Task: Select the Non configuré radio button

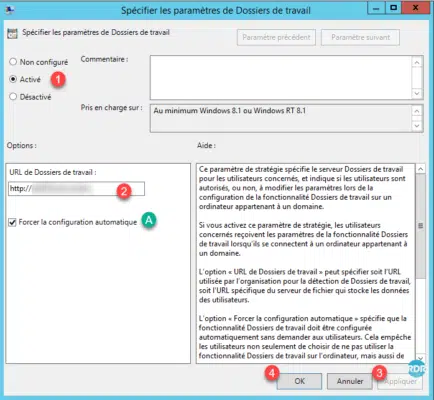Action: click(13, 62)
